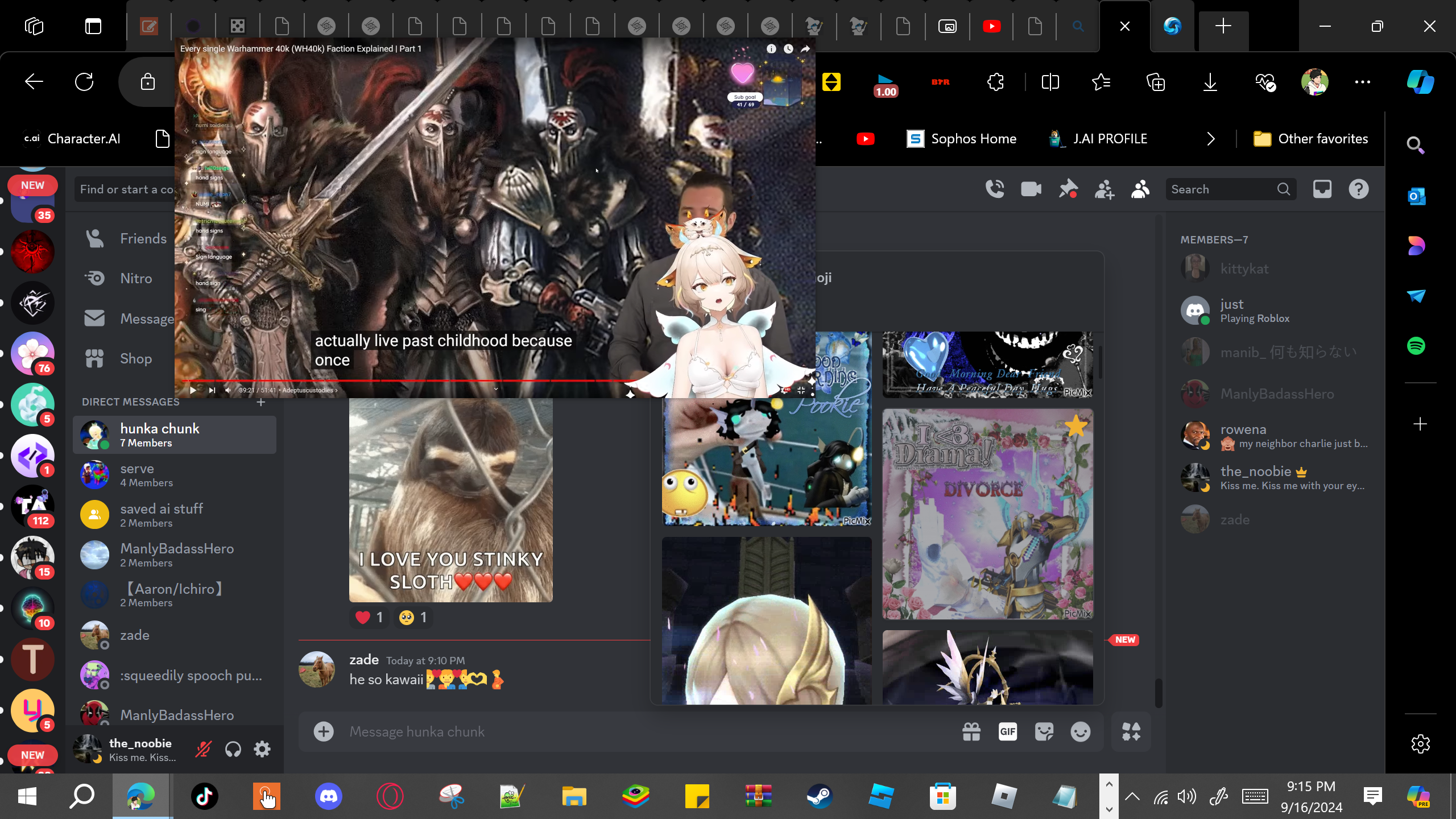Image resolution: width=1456 pixels, height=819 pixels.
Task: Open Edge Favorites
Action: coord(1101,82)
